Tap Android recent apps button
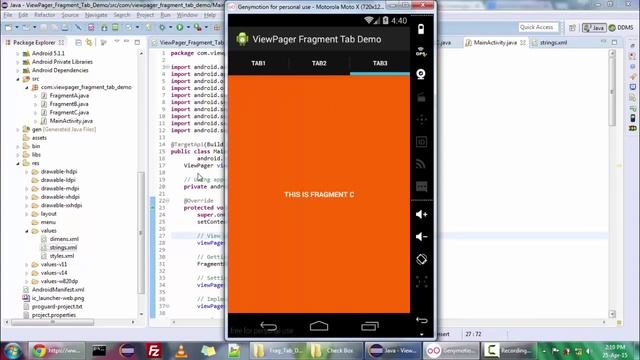This screenshot has width=640, height=360. 370,326
